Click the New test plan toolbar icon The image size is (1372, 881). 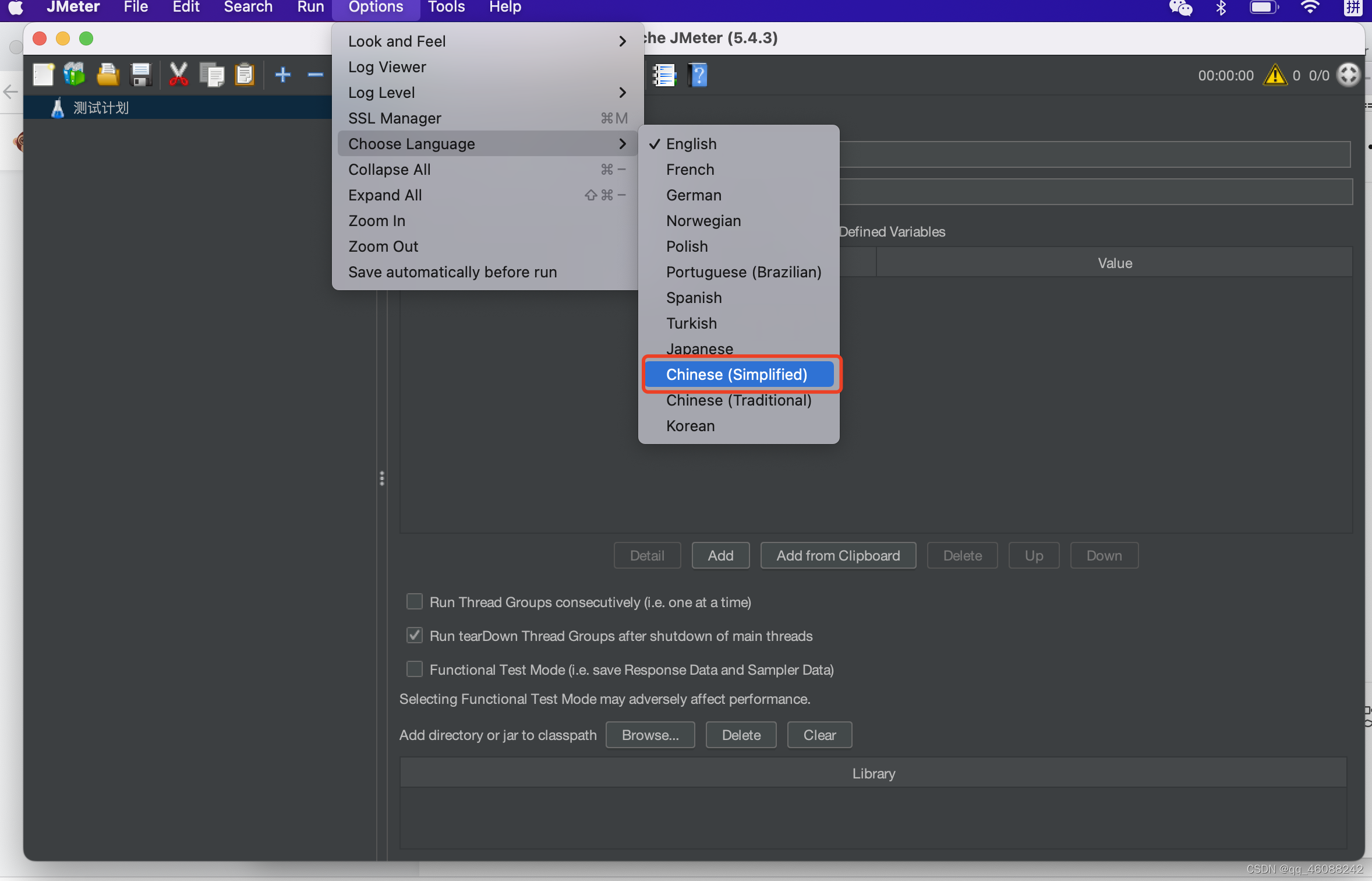pos(43,75)
